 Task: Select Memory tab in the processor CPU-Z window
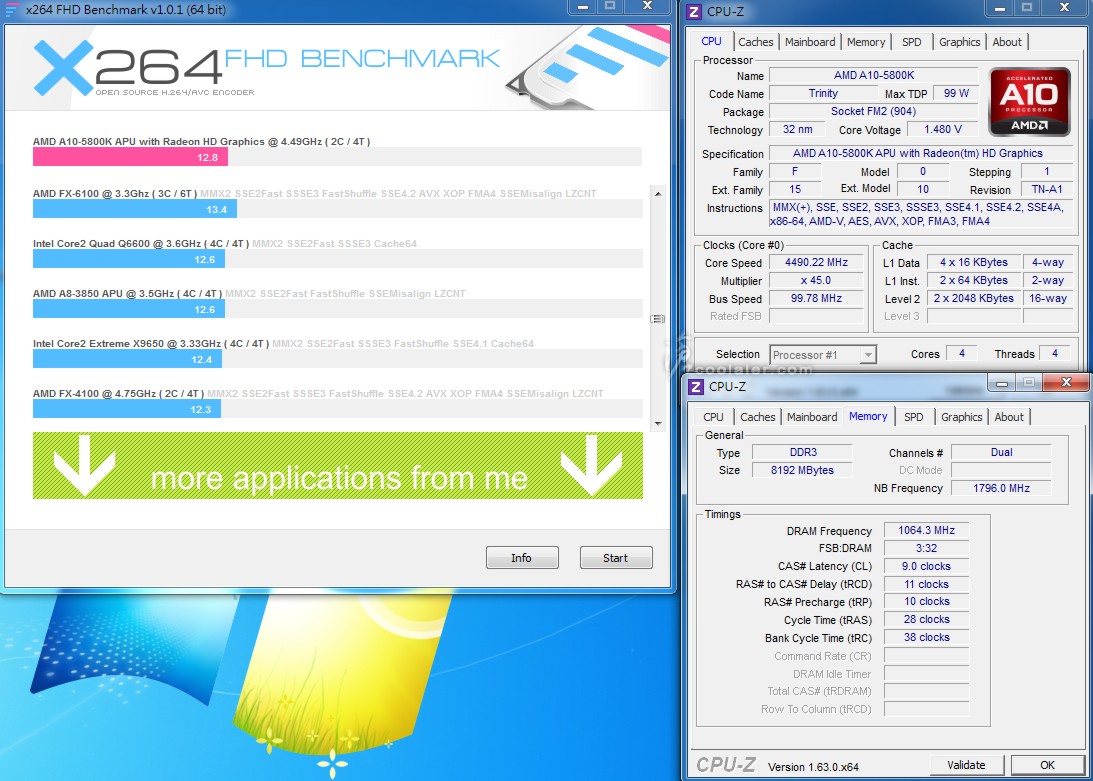[x=866, y=42]
